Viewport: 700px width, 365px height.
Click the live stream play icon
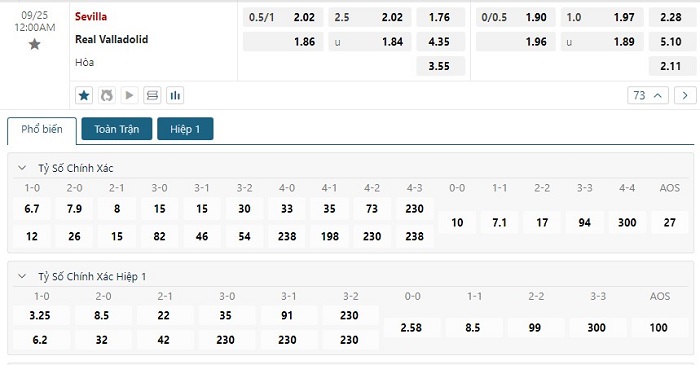coord(129,95)
